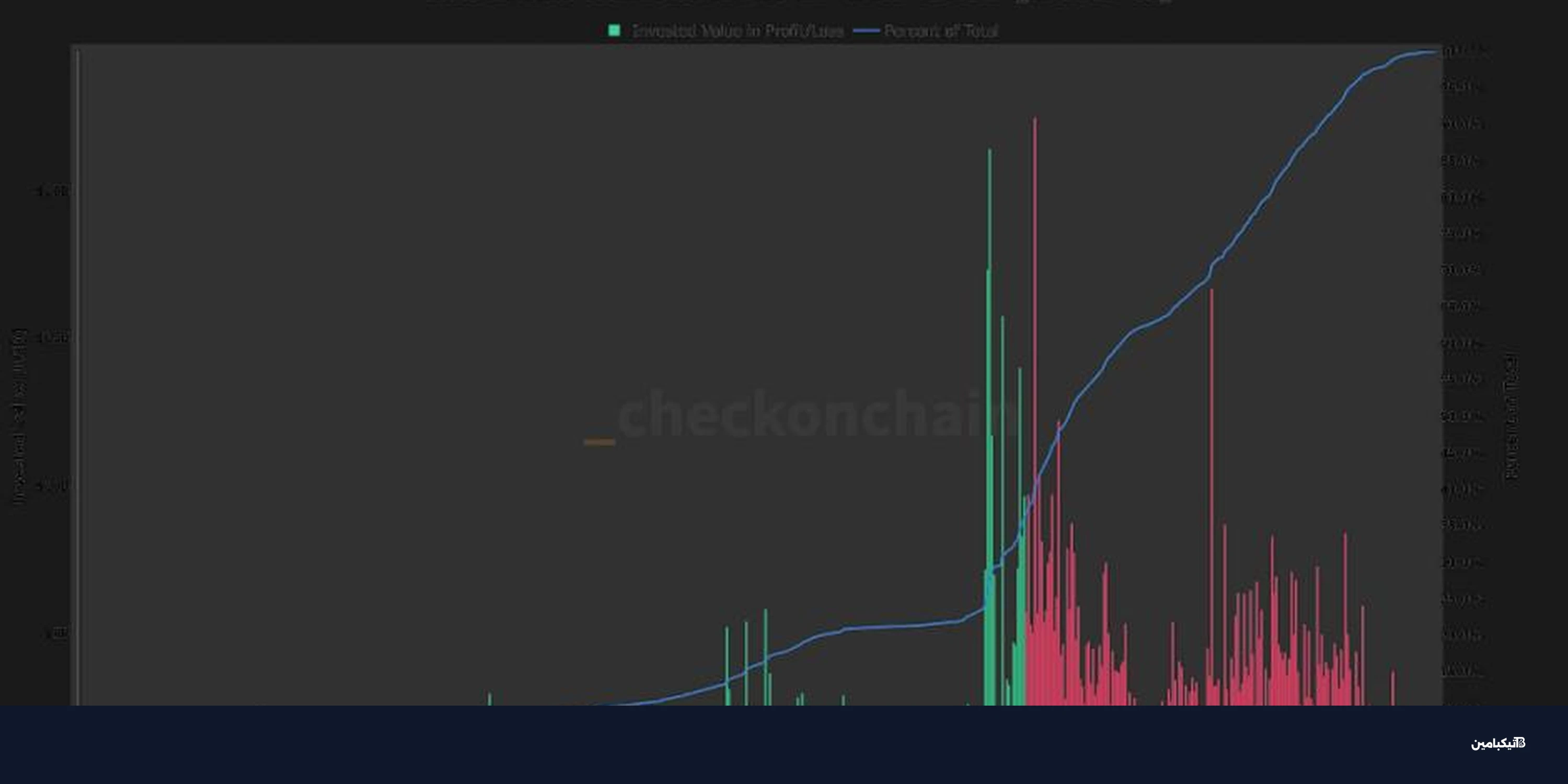Click the vertical Percent of Total axis title
This screenshot has width=1568, height=784.
[1512, 417]
